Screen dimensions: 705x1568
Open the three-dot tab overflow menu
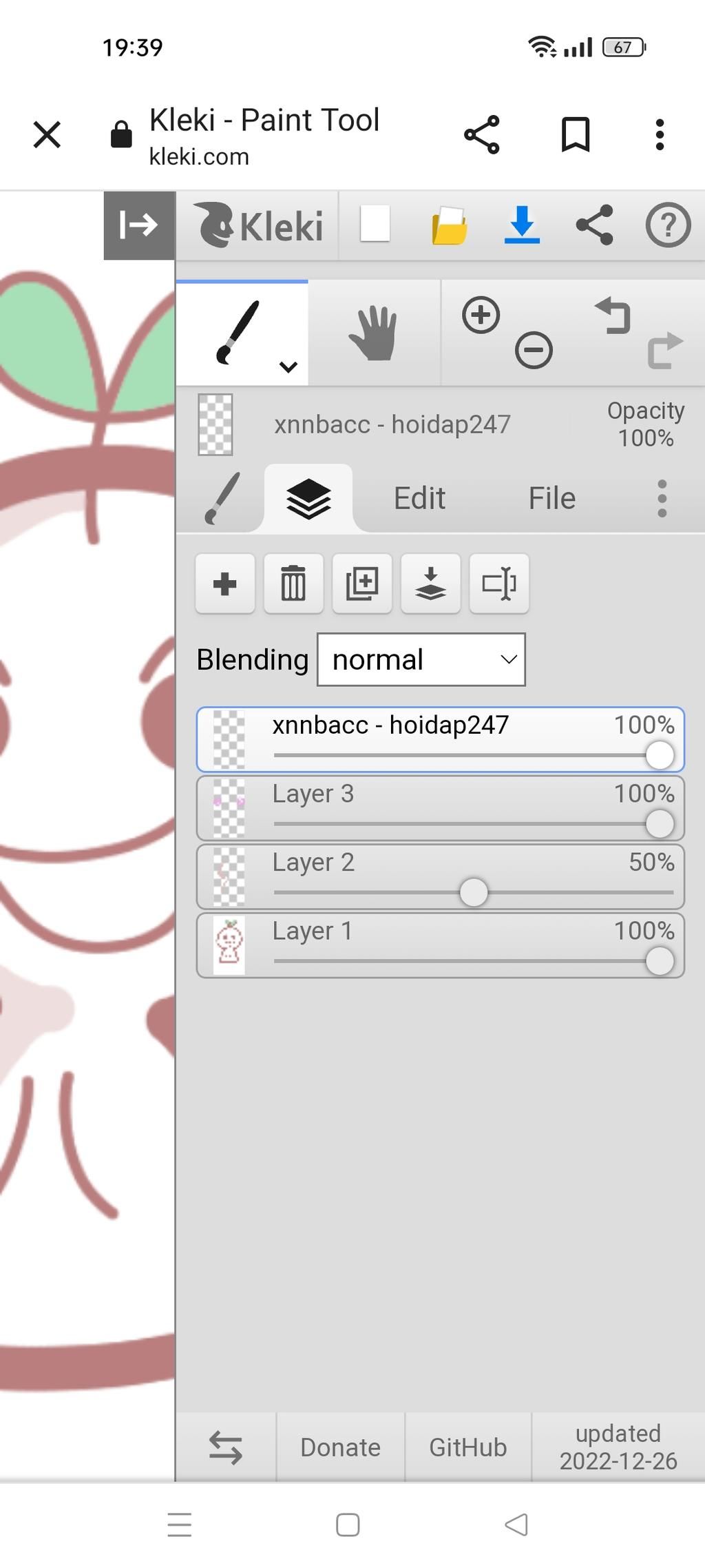[x=662, y=498]
